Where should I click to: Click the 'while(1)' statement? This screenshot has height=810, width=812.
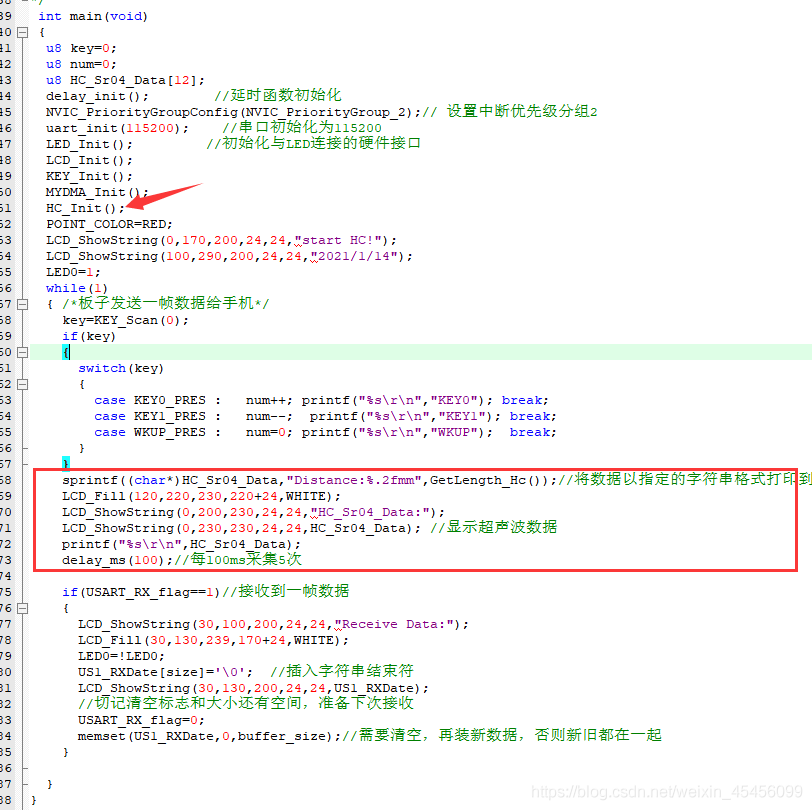77,288
